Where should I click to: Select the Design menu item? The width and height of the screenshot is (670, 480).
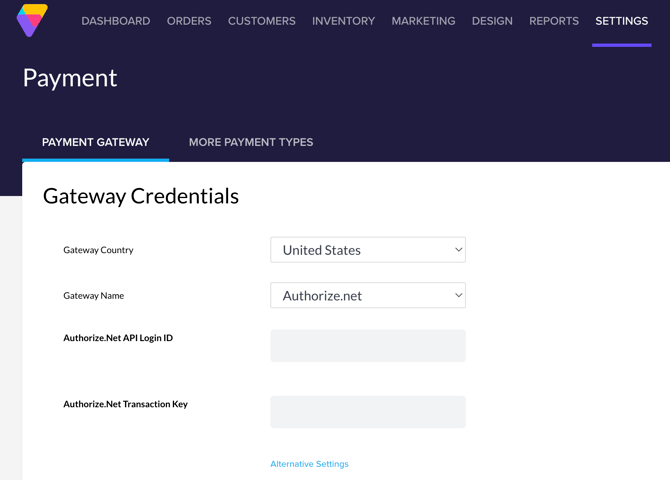492,21
